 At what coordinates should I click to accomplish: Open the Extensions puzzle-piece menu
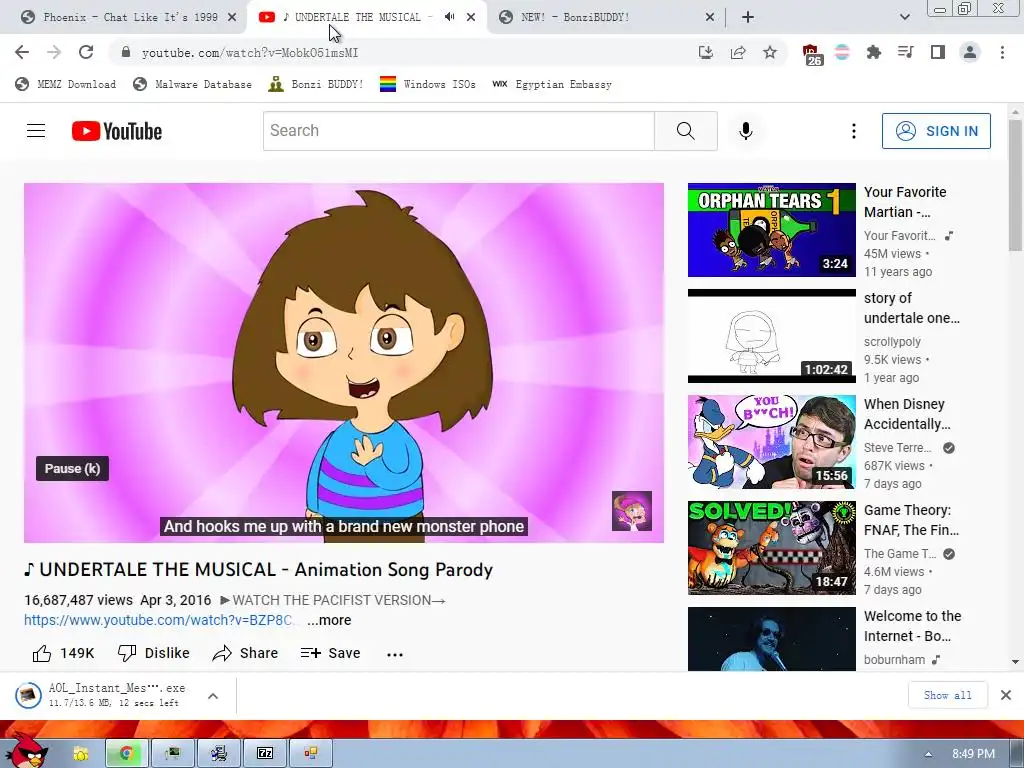[874, 52]
